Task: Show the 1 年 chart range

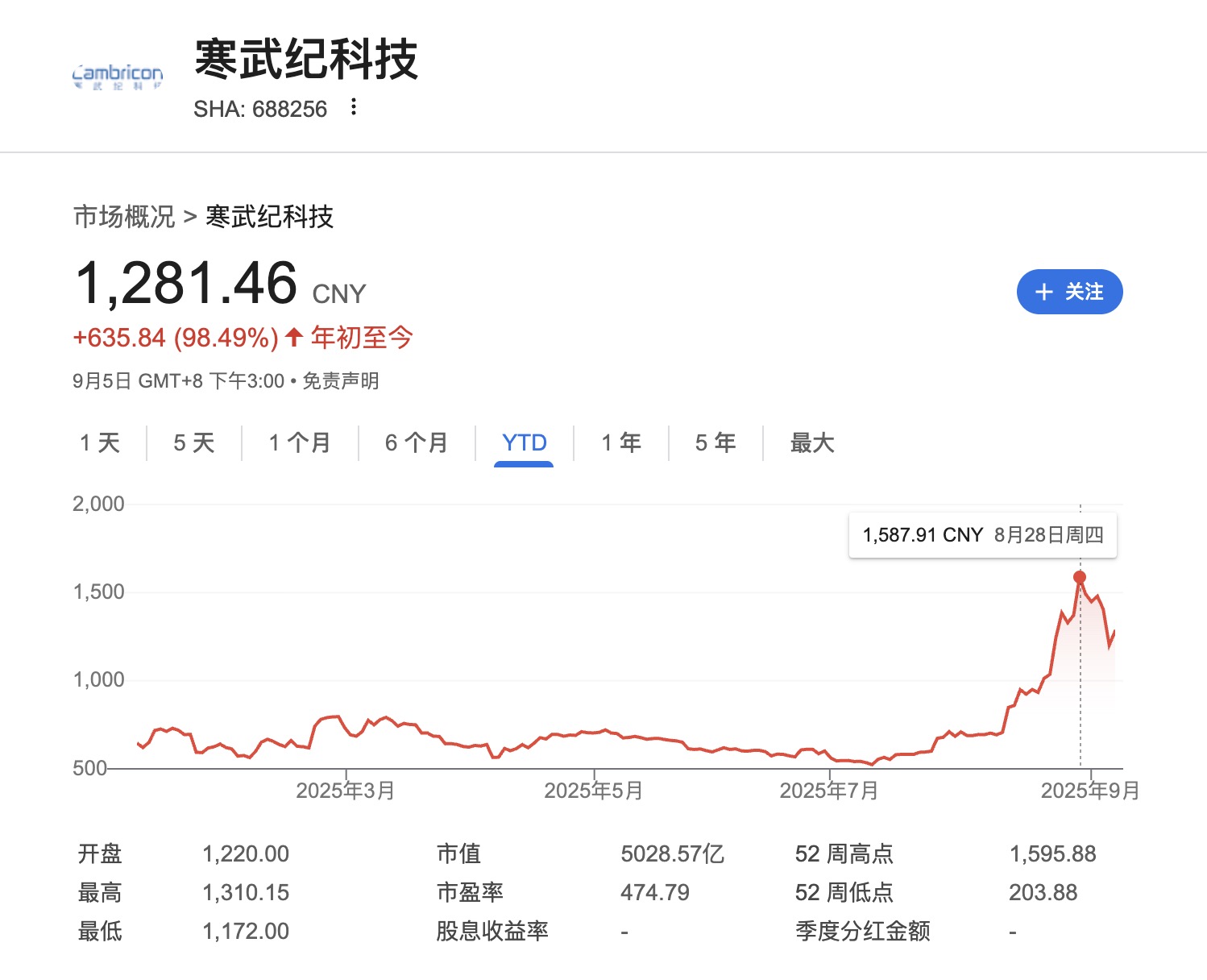Action: click(621, 442)
